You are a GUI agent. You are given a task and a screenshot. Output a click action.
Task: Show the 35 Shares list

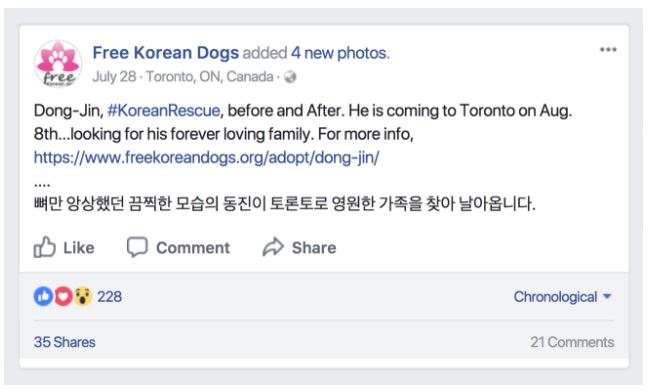[x=65, y=342]
